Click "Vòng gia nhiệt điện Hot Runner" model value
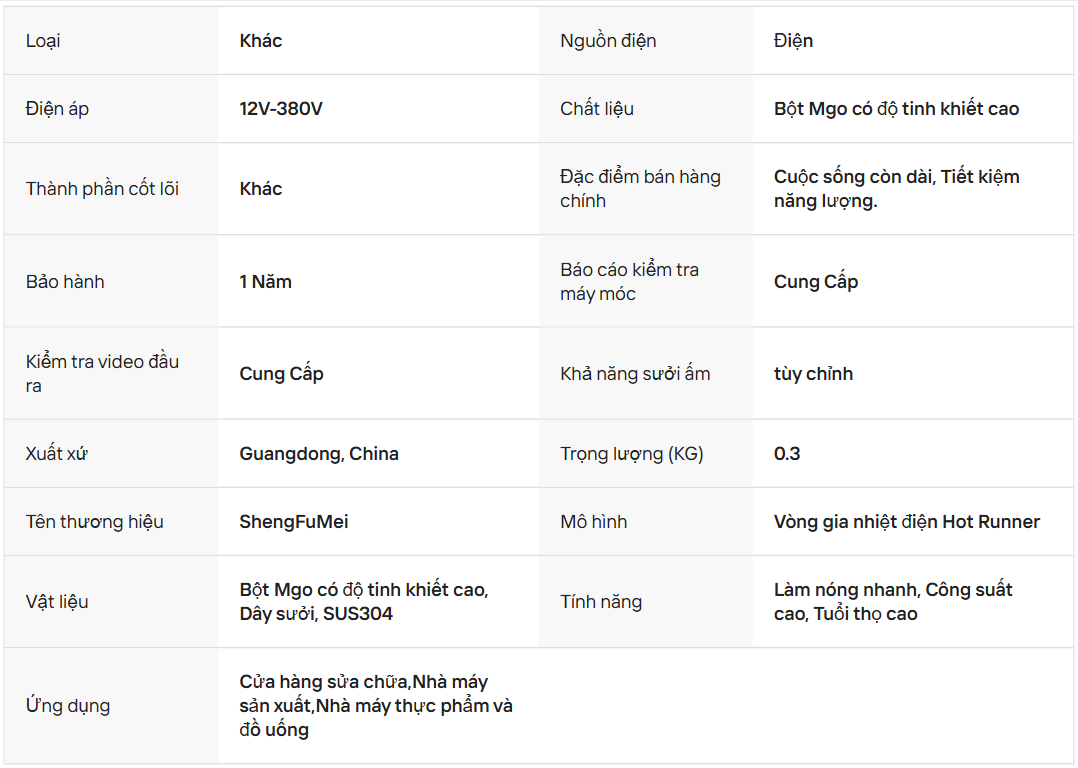This screenshot has width=1078, height=768. [x=906, y=522]
